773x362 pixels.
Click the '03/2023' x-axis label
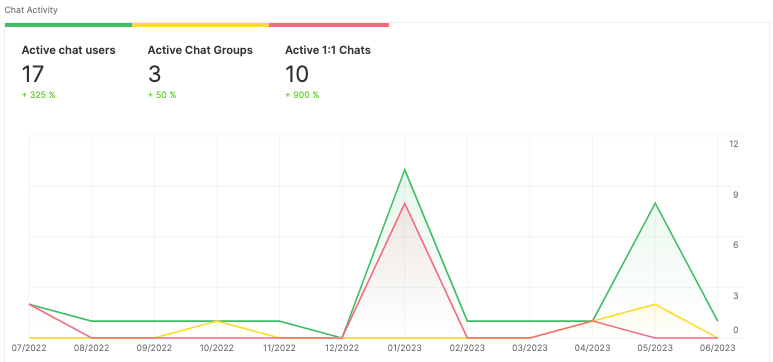530,348
